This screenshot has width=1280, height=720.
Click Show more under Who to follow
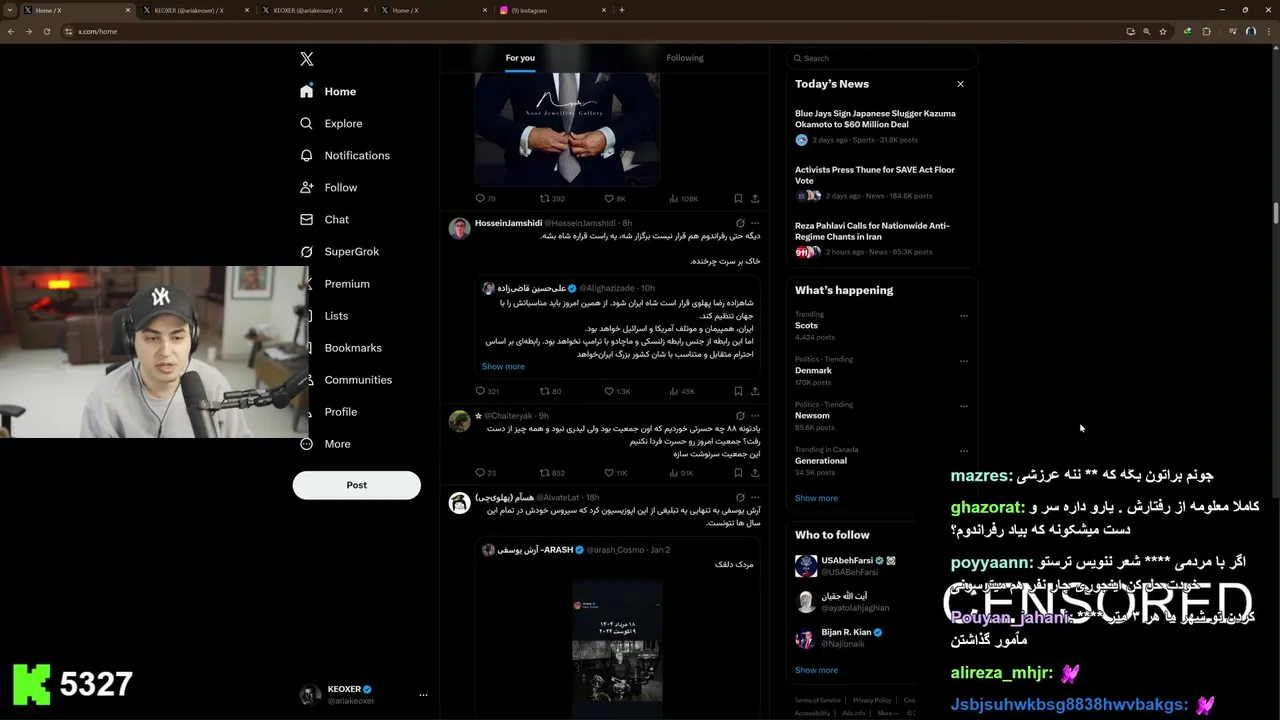point(816,670)
